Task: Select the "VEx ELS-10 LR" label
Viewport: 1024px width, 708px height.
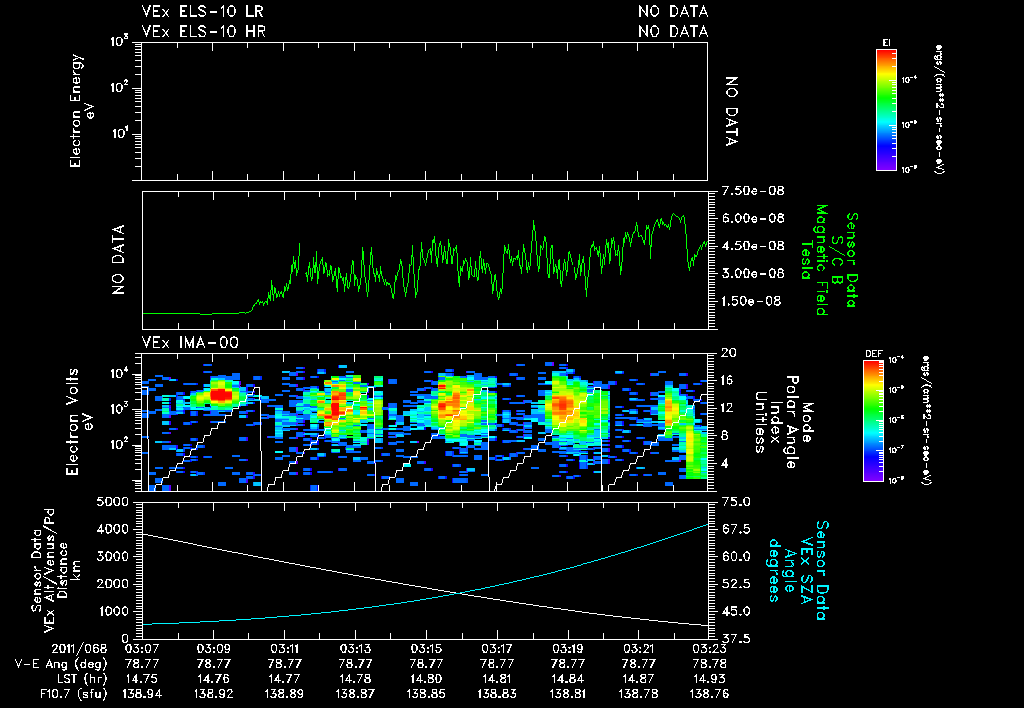Action: click(202, 12)
